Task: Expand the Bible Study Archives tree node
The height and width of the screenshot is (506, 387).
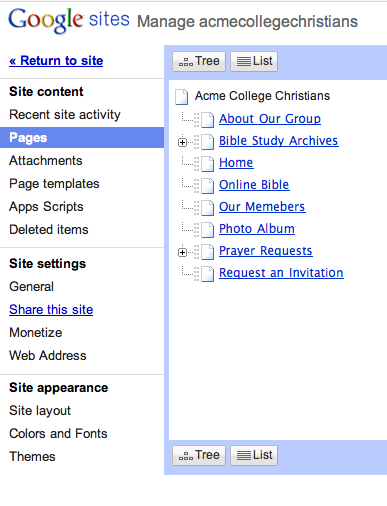Action: point(182,142)
